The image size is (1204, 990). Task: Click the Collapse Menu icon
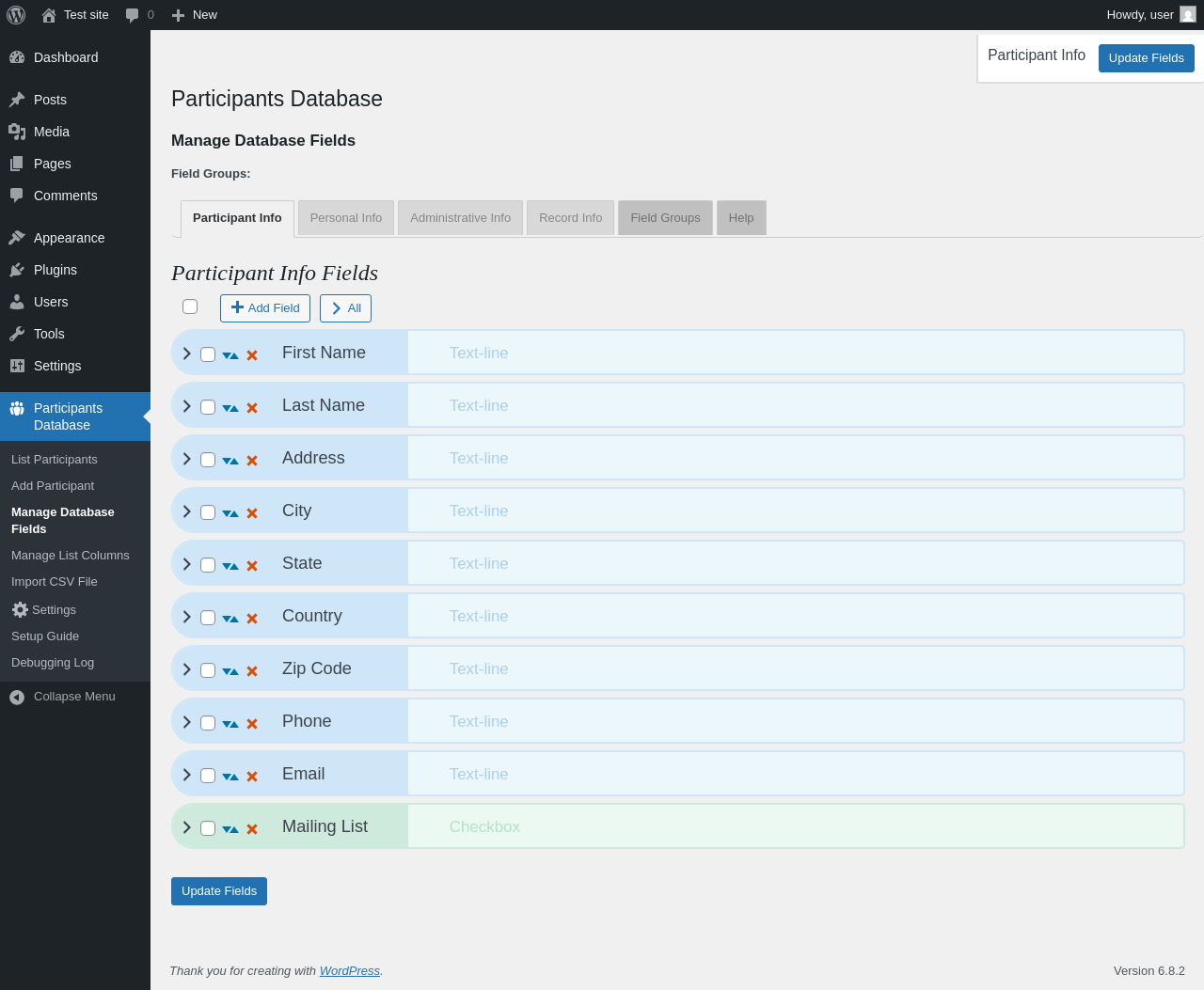pyautogui.click(x=17, y=697)
